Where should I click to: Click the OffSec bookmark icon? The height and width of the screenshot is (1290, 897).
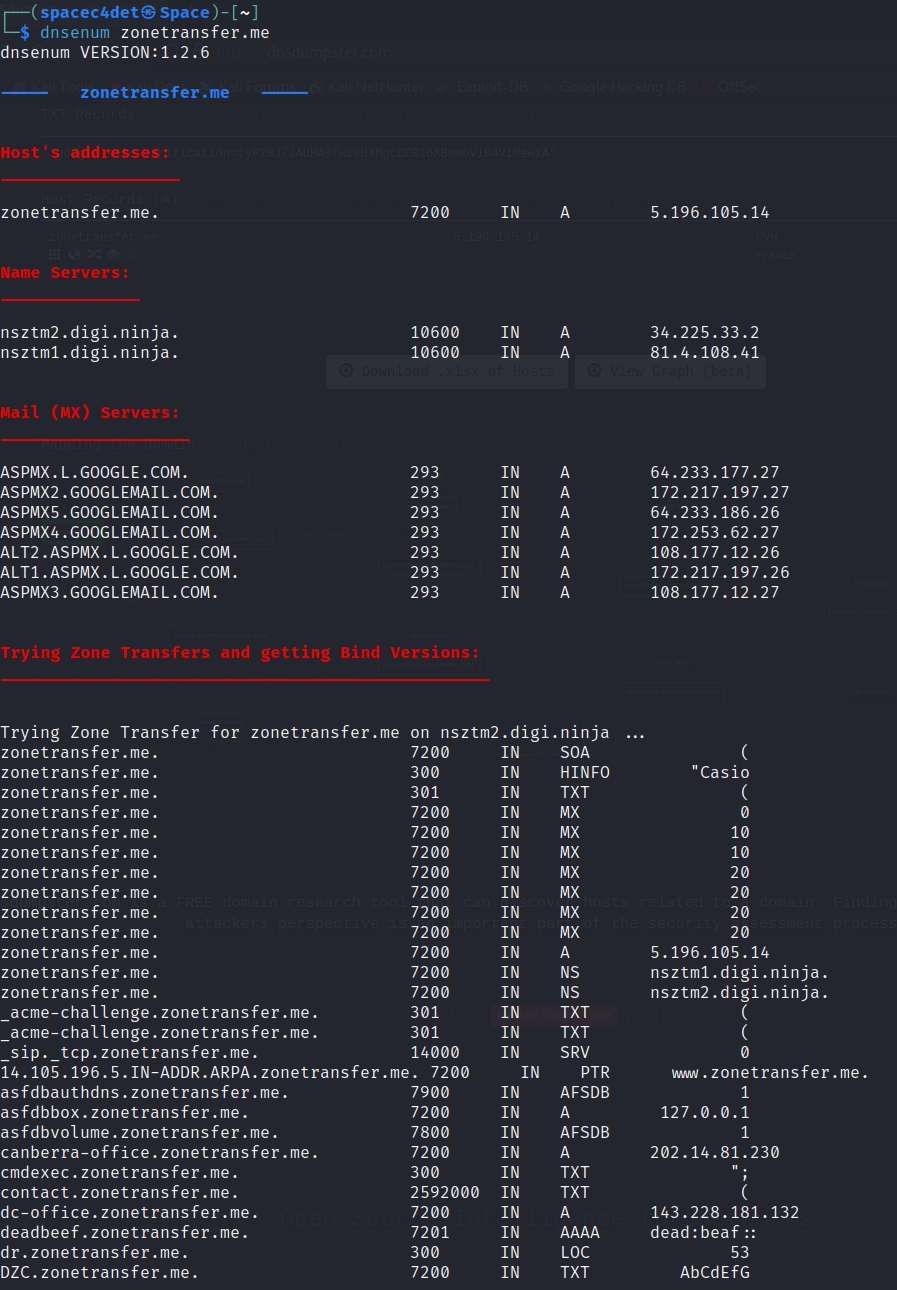[x=707, y=87]
